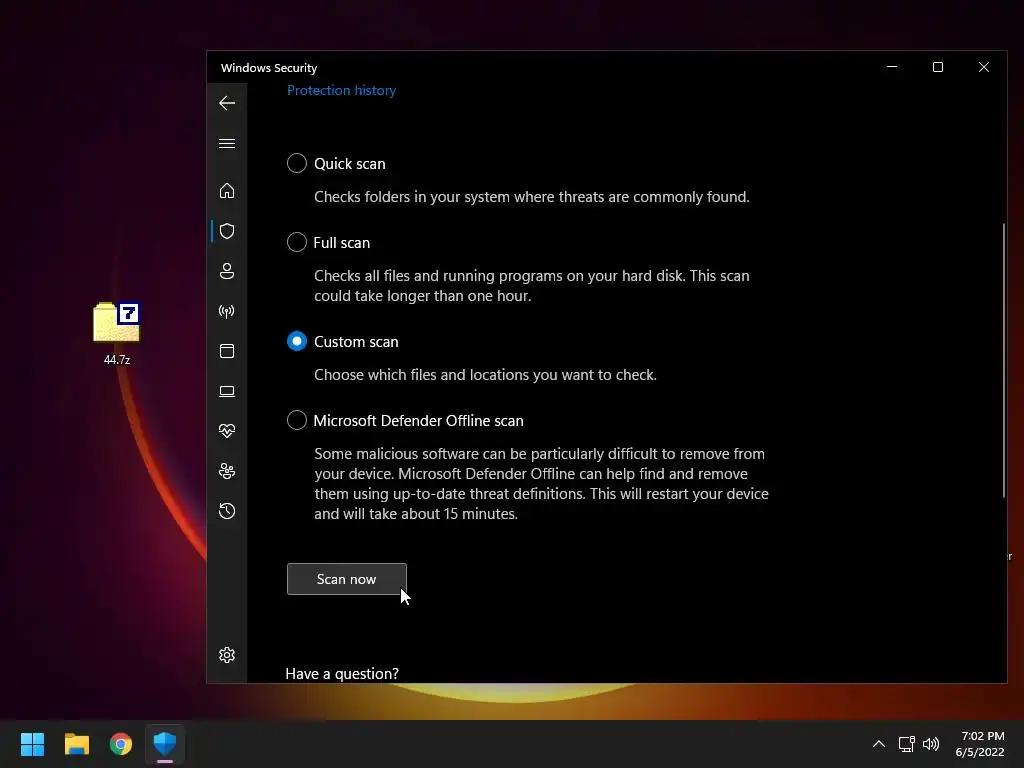Close the Windows Security window
The height and width of the screenshot is (768, 1024).
984,67
